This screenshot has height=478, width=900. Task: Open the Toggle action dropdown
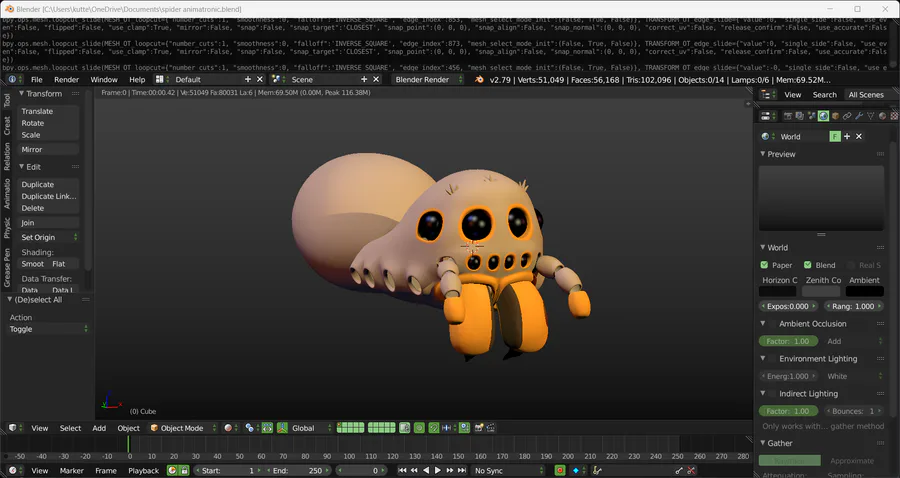pyautogui.click(x=48, y=329)
